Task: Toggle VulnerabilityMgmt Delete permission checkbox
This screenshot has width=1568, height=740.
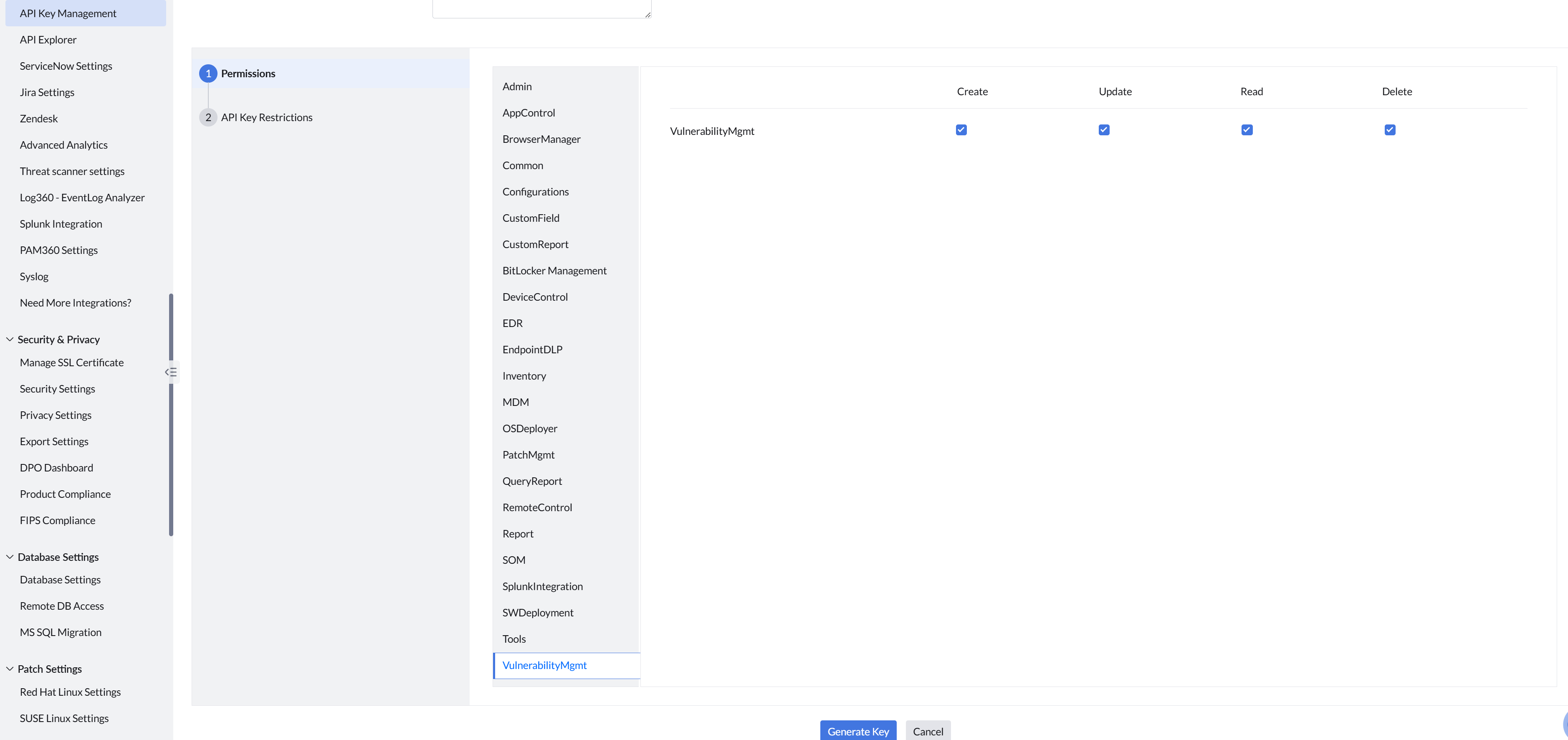Action: [x=1390, y=130]
